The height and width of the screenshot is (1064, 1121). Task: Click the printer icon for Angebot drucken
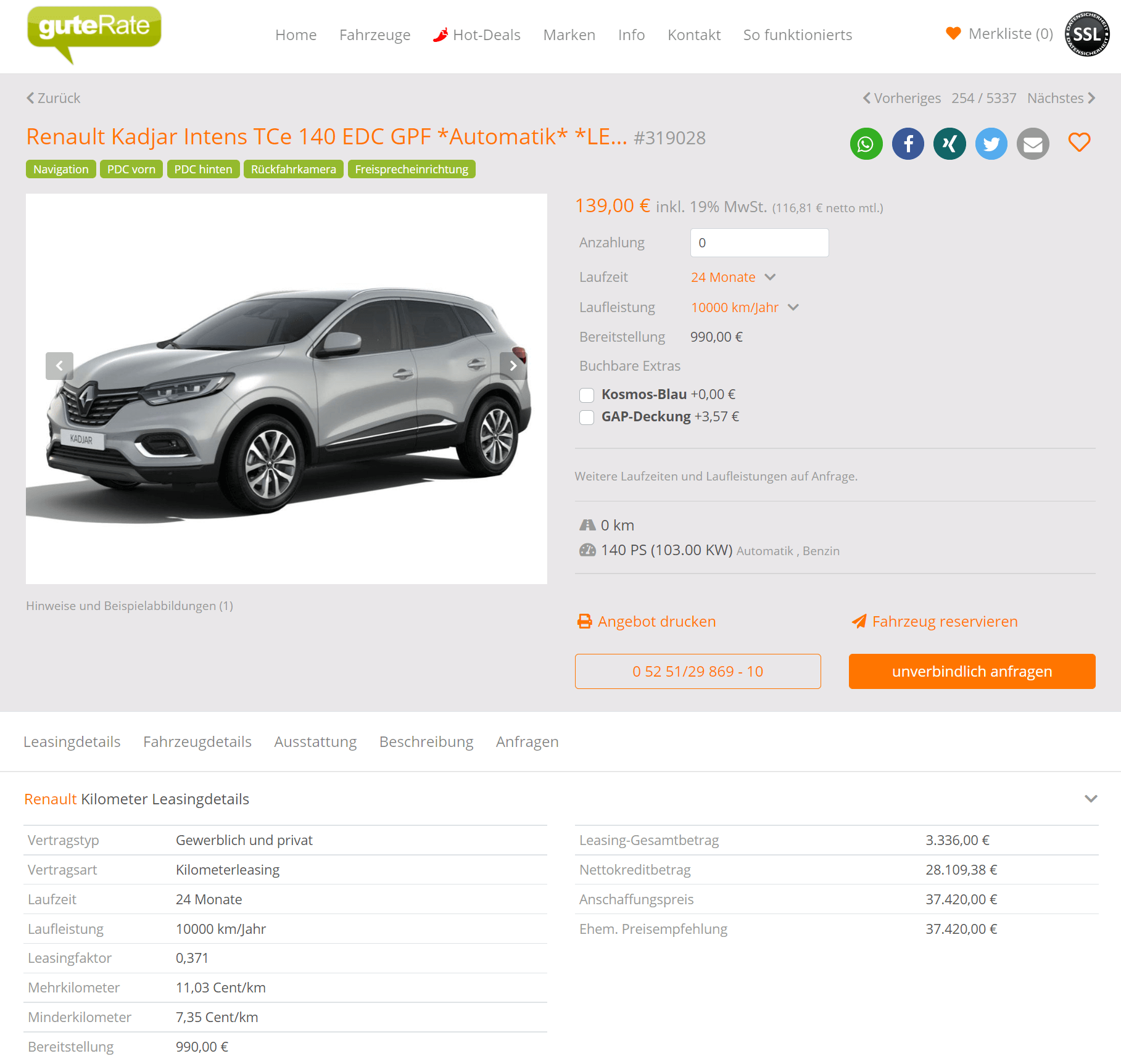coord(584,621)
